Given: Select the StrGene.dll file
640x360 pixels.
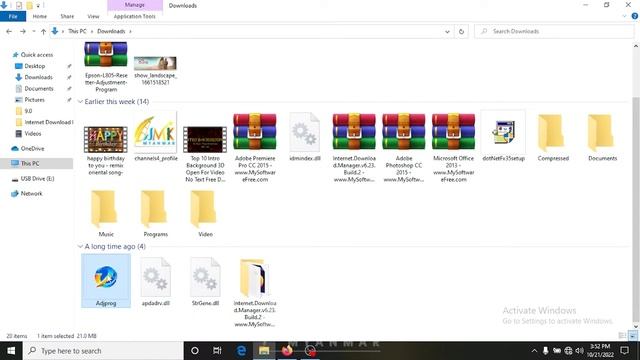Looking at the screenshot, I should (x=205, y=282).
